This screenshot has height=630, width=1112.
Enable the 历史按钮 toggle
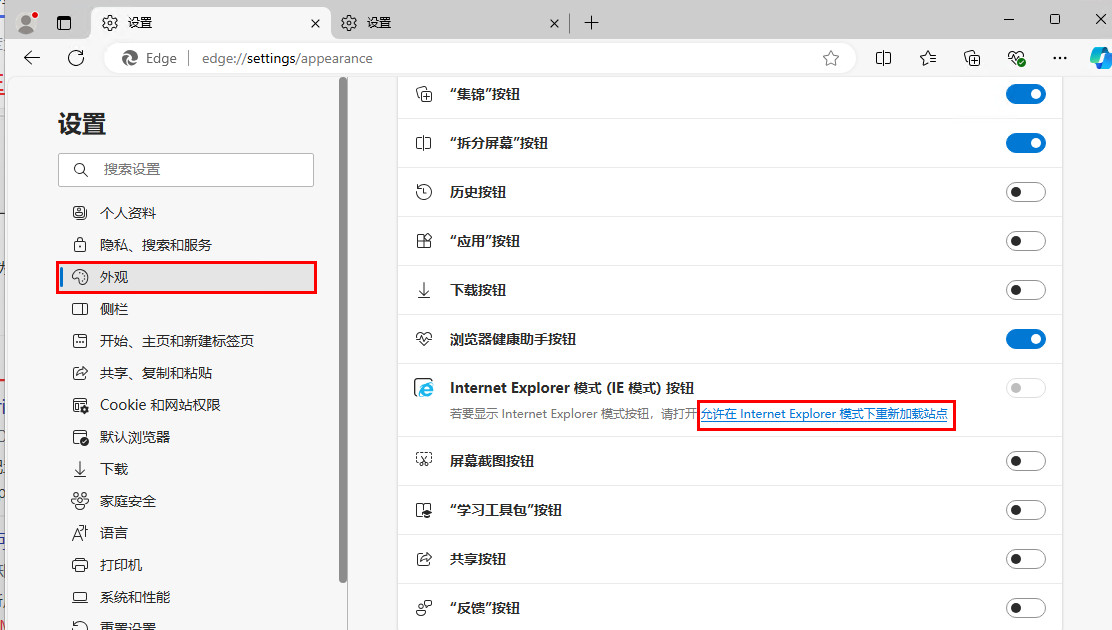1025,192
